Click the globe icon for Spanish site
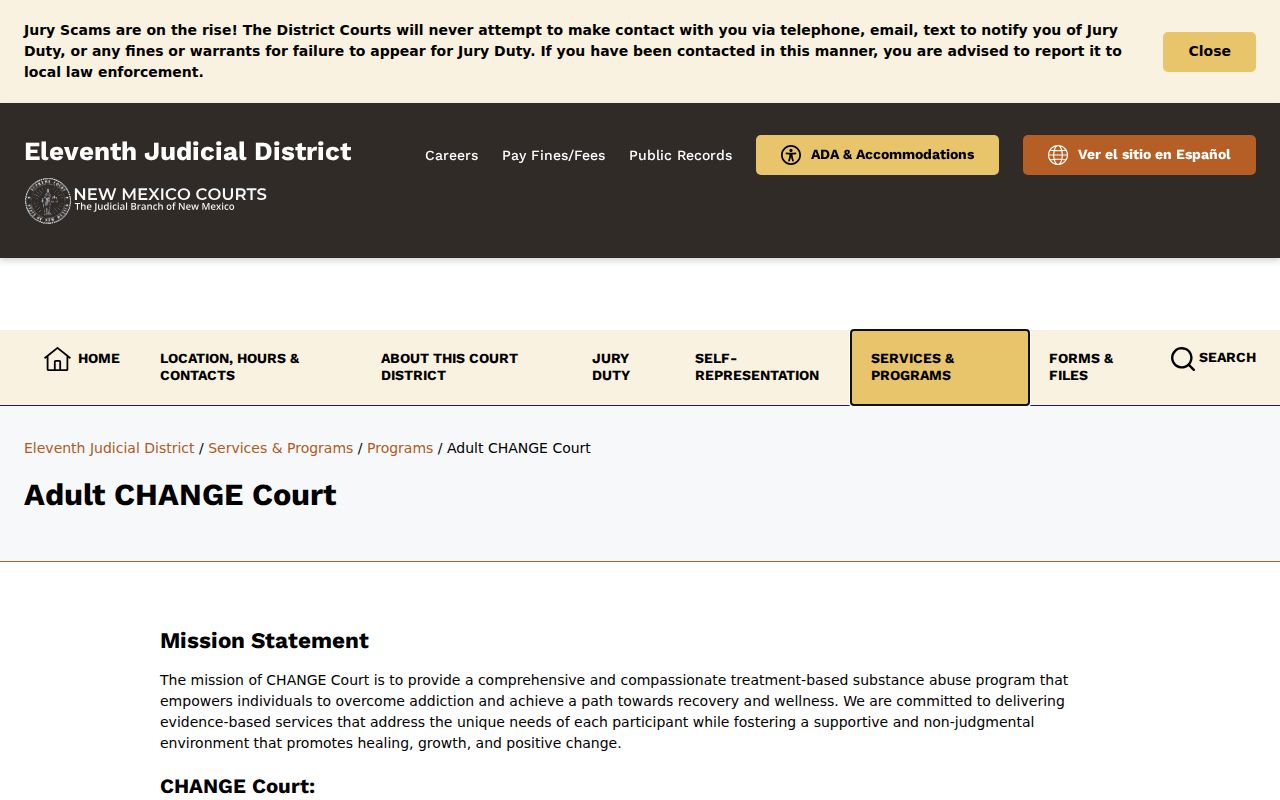1280x800 pixels. point(1058,155)
